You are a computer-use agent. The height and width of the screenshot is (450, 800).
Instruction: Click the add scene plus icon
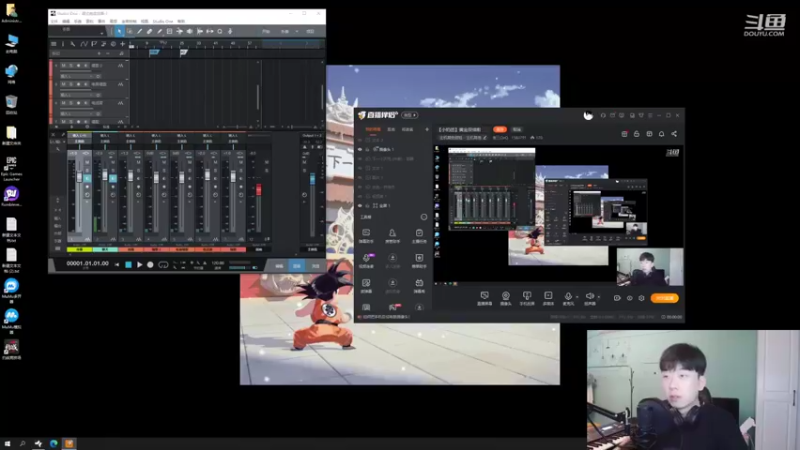coord(427,130)
